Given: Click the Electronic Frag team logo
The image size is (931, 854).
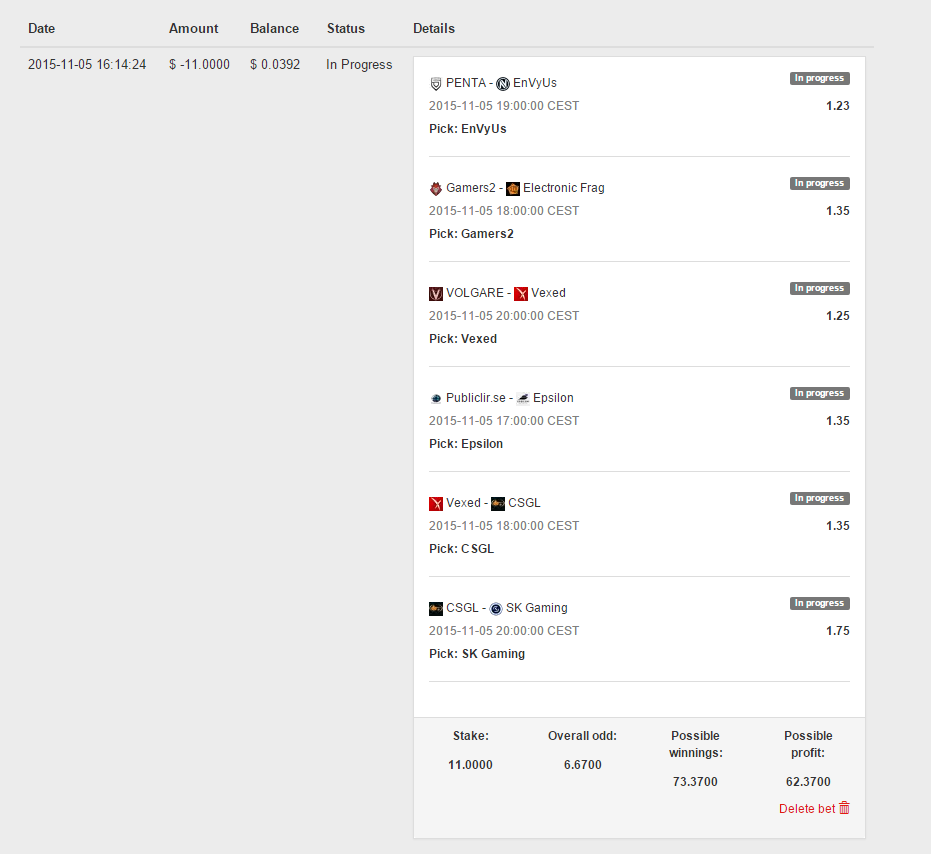Looking at the screenshot, I should click(x=513, y=189).
